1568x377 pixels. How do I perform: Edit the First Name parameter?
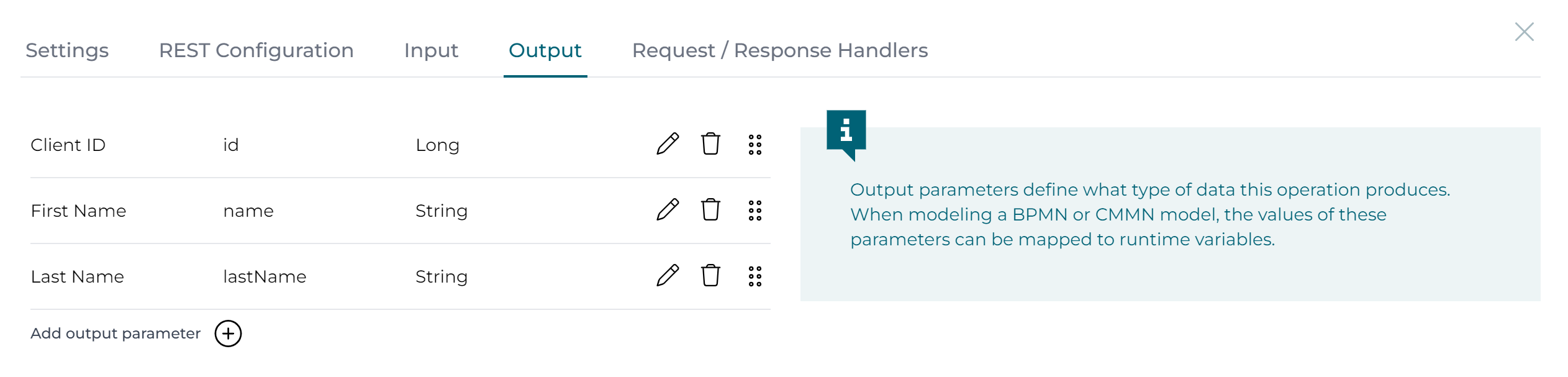click(668, 210)
